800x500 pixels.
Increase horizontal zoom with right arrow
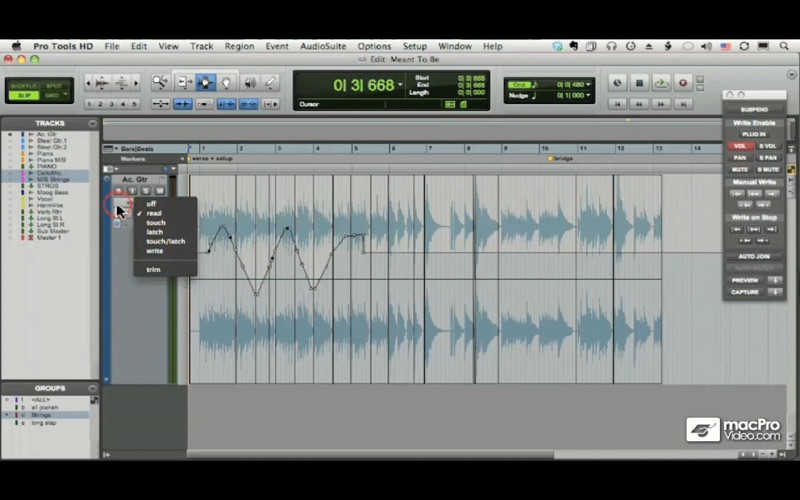click(136, 83)
